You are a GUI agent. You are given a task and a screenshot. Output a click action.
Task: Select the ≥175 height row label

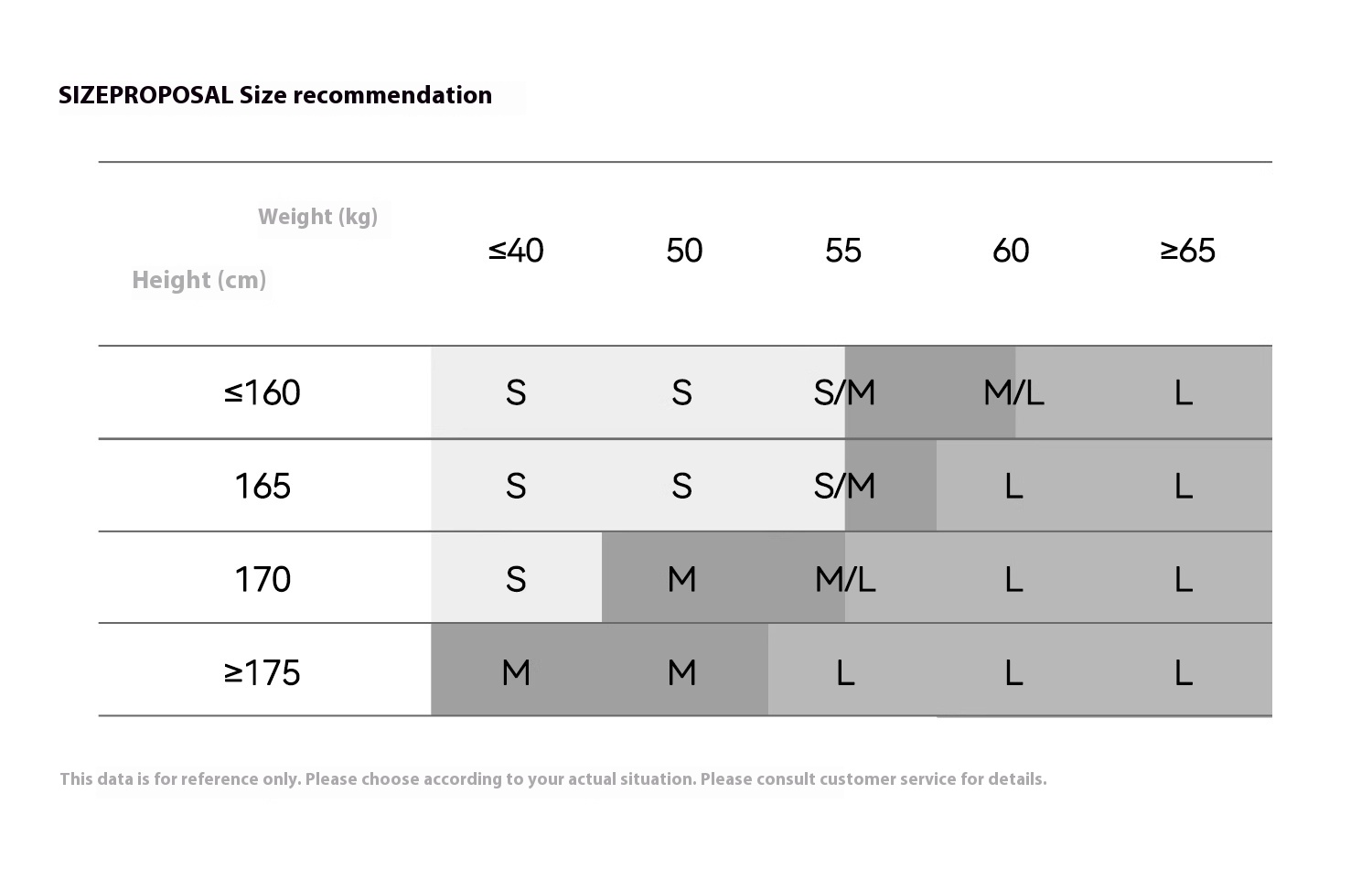pos(263,672)
